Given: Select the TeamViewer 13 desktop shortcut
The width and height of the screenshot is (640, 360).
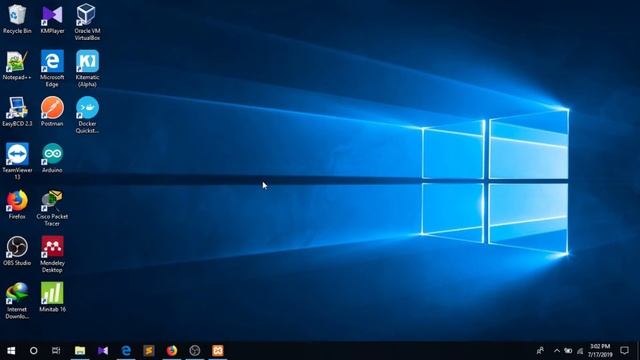Looking at the screenshot, I should (17, 161).
